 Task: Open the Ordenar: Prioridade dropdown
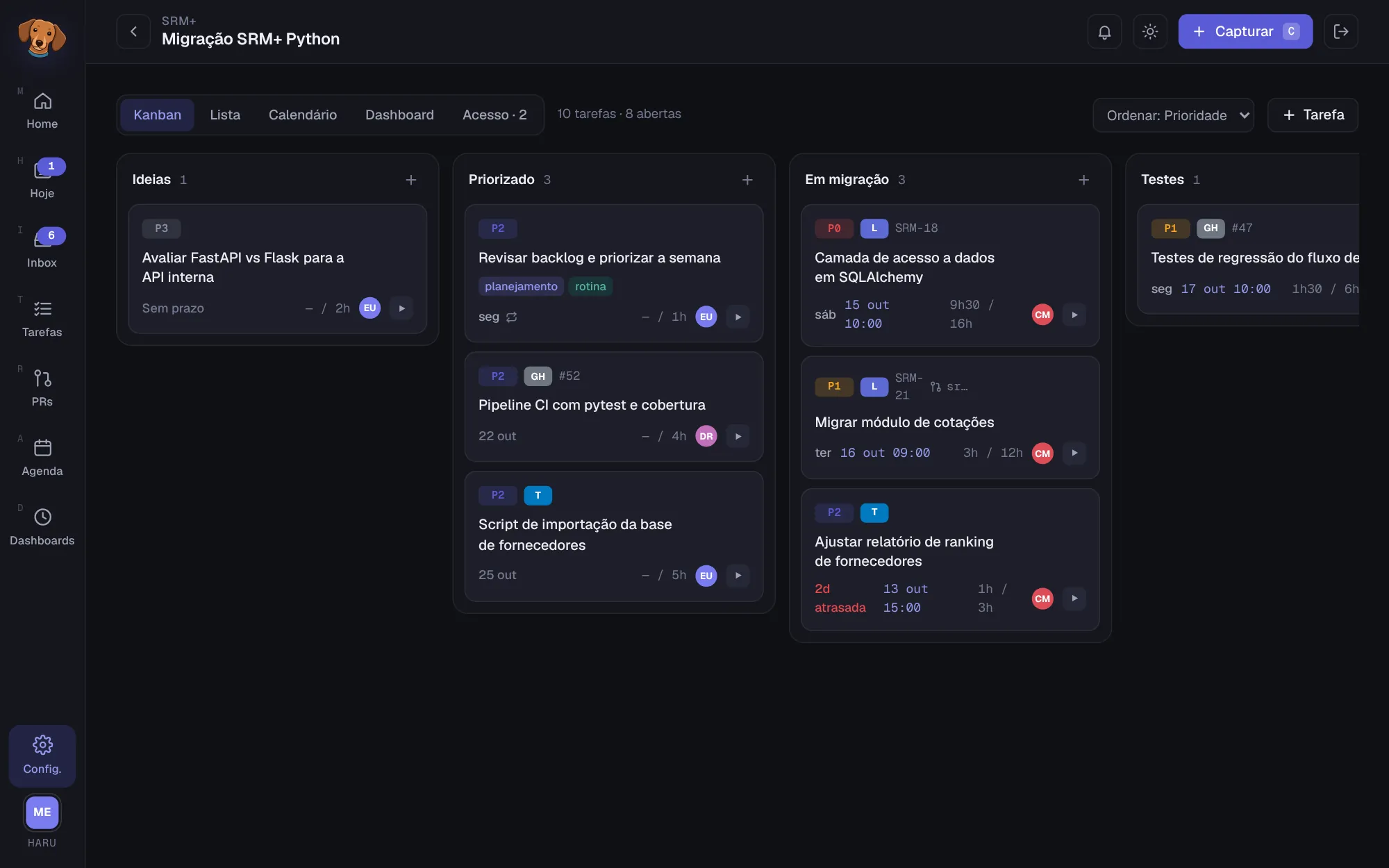(x=1173, y=115)
